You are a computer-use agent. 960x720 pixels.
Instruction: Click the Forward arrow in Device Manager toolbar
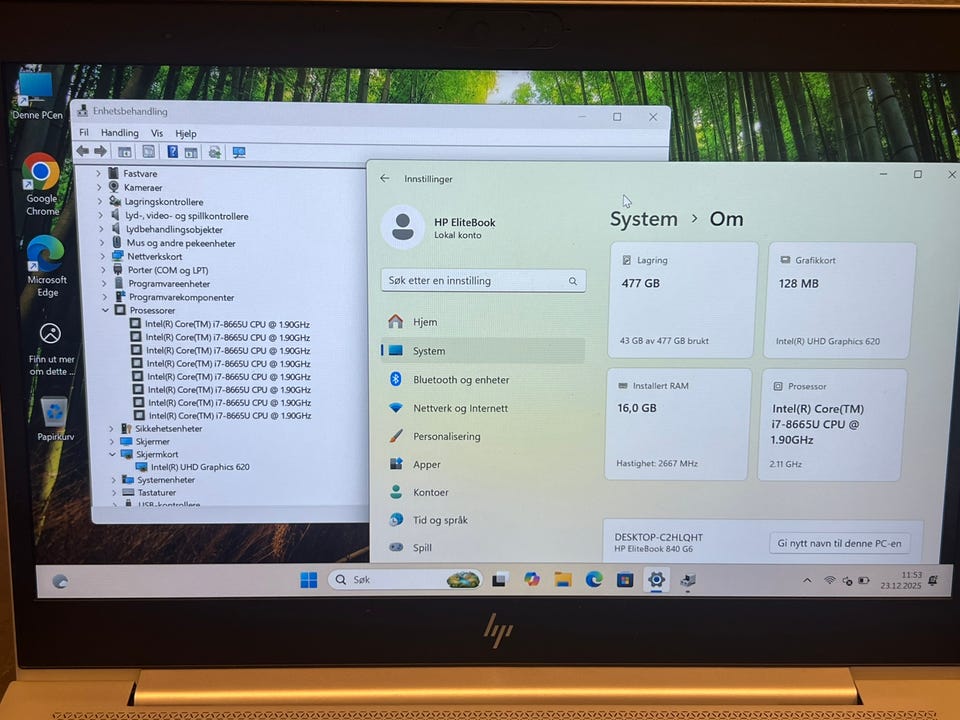(x=100, y=151)
